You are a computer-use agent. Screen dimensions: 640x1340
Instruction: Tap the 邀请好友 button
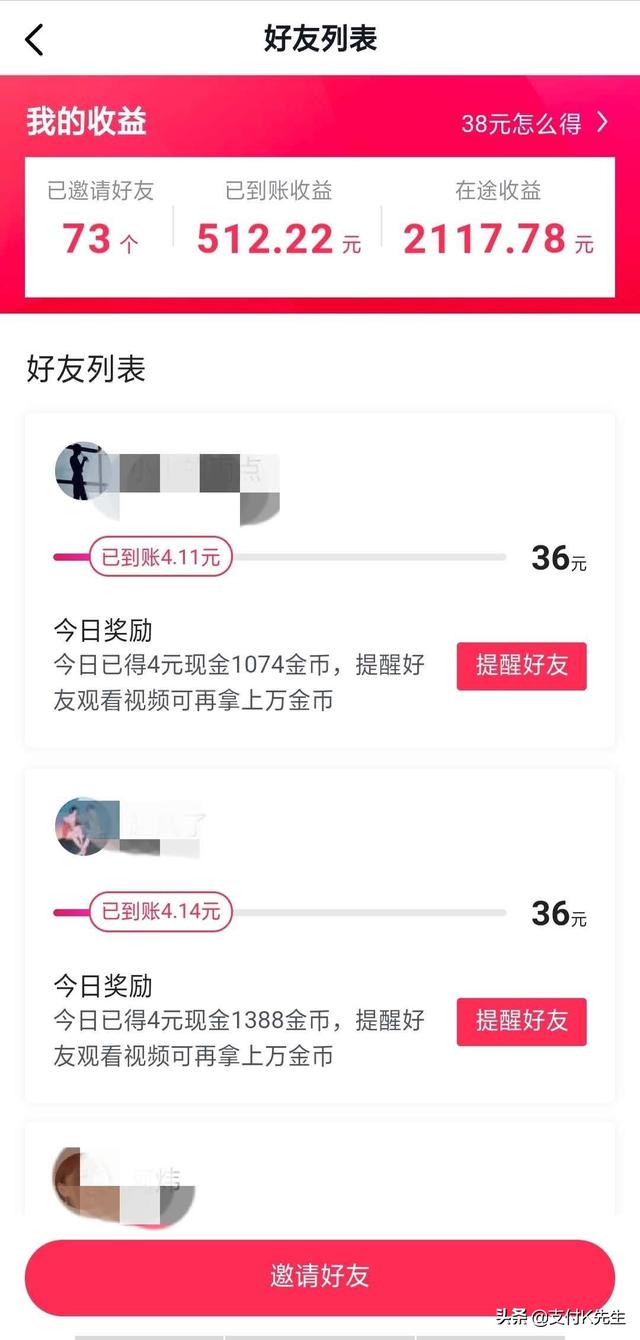pyautogui.click(x=320, y=1276)
